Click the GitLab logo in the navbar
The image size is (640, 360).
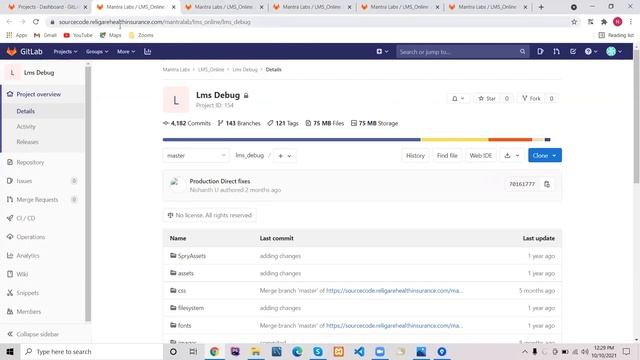pyautogui.click(x=24, y=51)
